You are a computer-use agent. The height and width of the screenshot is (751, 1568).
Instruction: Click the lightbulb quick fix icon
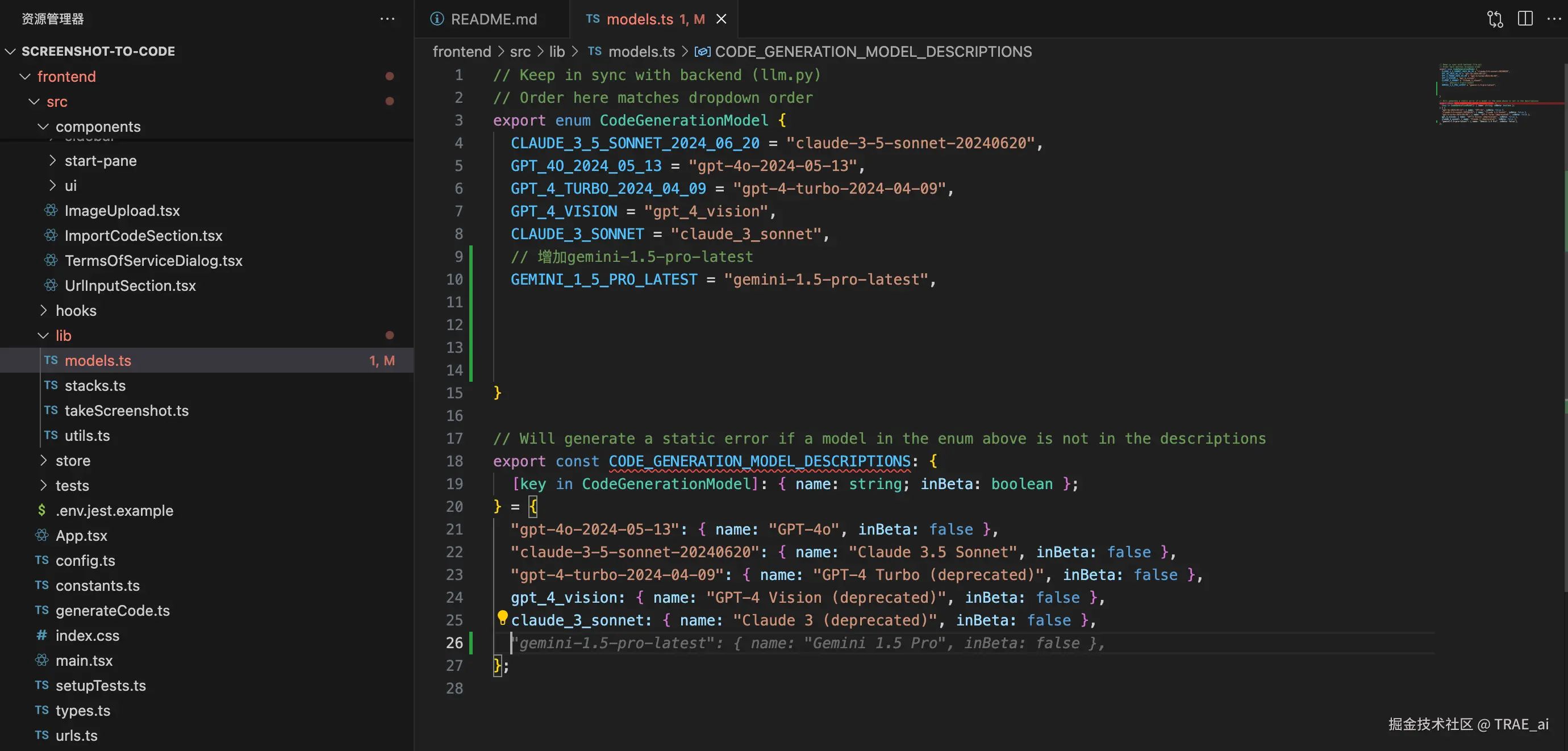(x=502, y=618)
